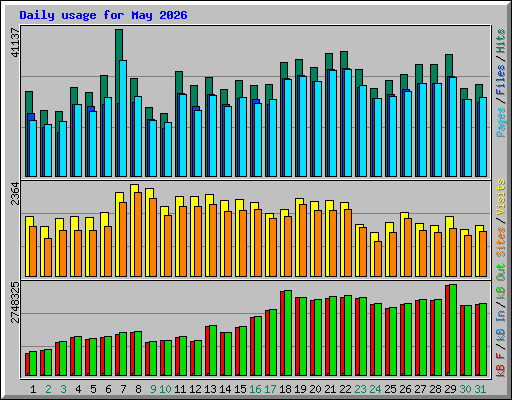
Task: Click the day 30 axis label
Action: [x=465, y=389]
